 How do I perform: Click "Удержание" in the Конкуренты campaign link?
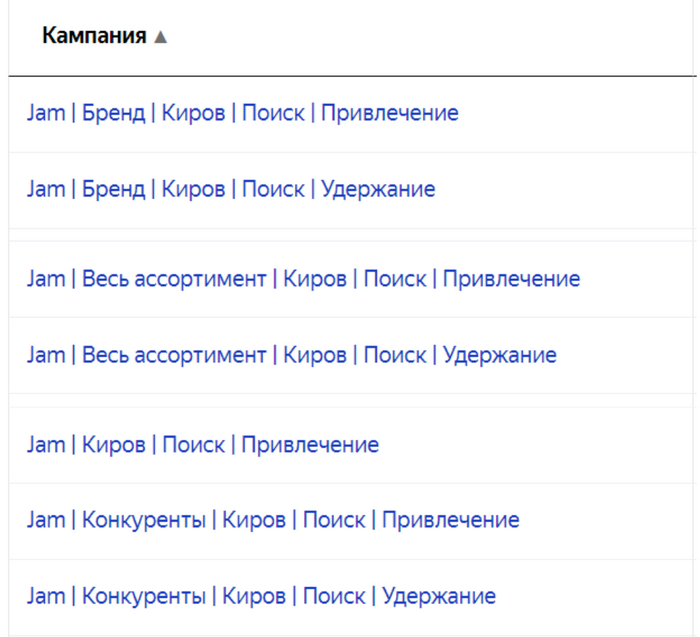439,596
